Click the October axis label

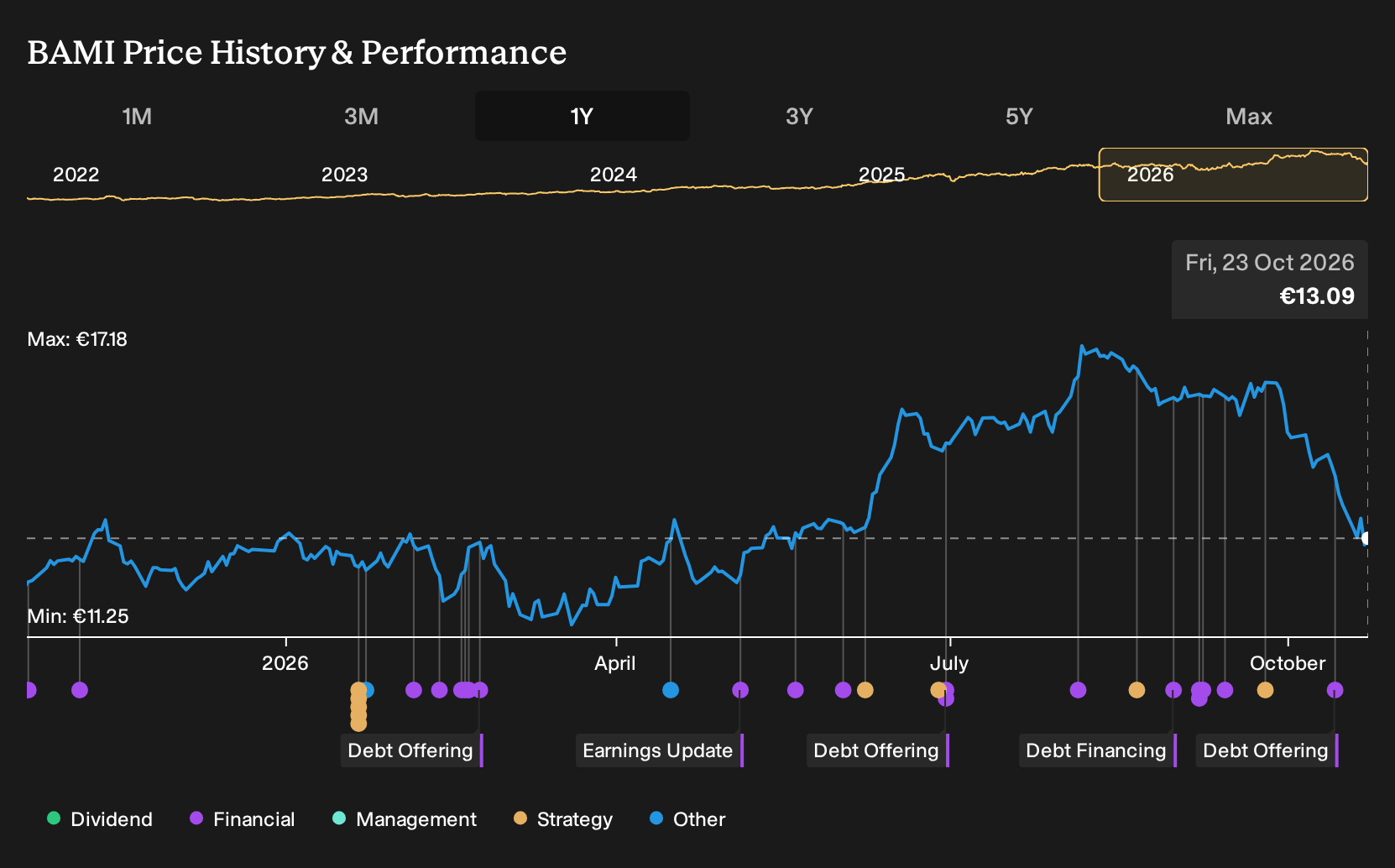coord(1288,663)
